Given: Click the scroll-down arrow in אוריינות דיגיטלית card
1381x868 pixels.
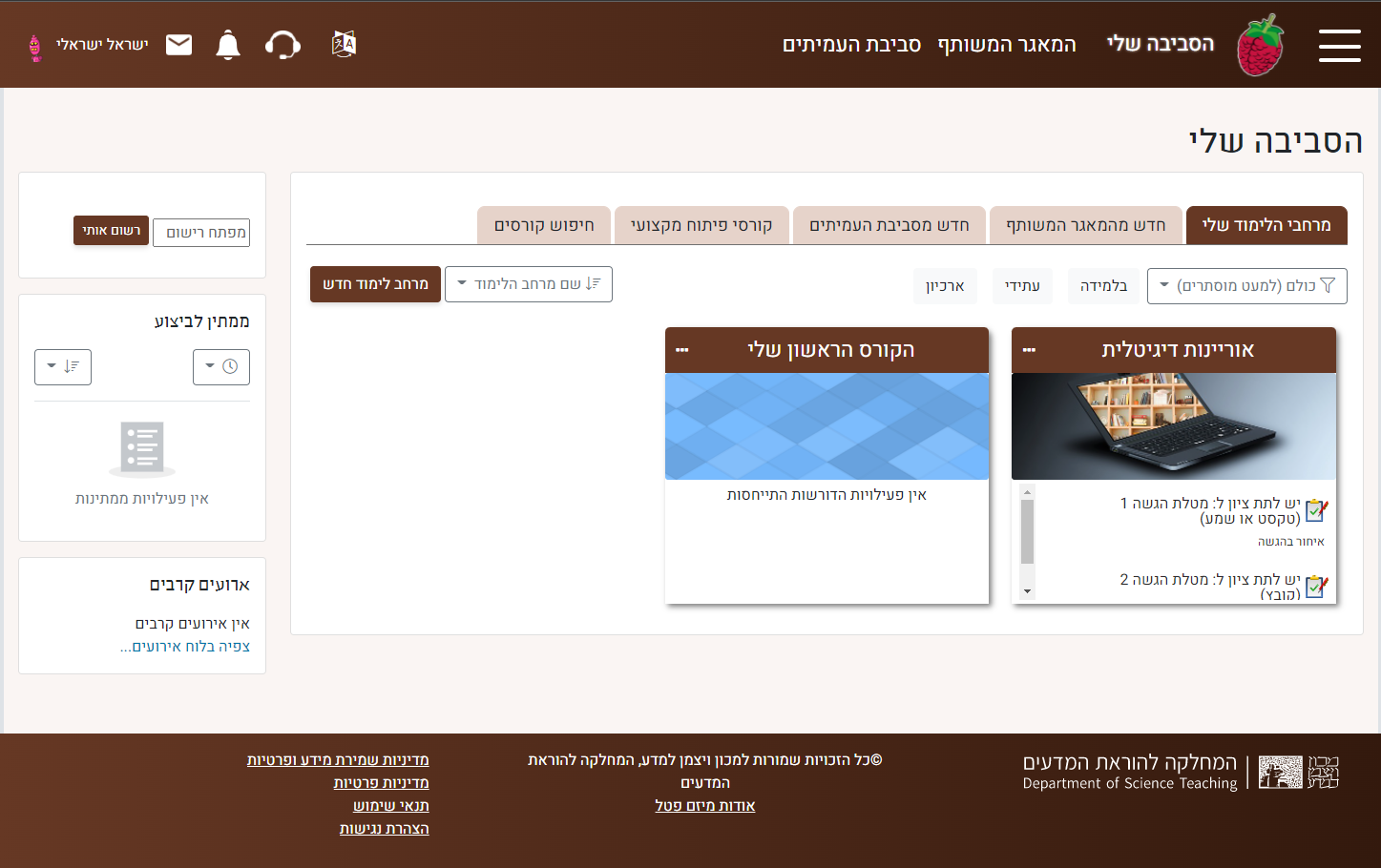Looking at the screenshot, I should 1027,591.
